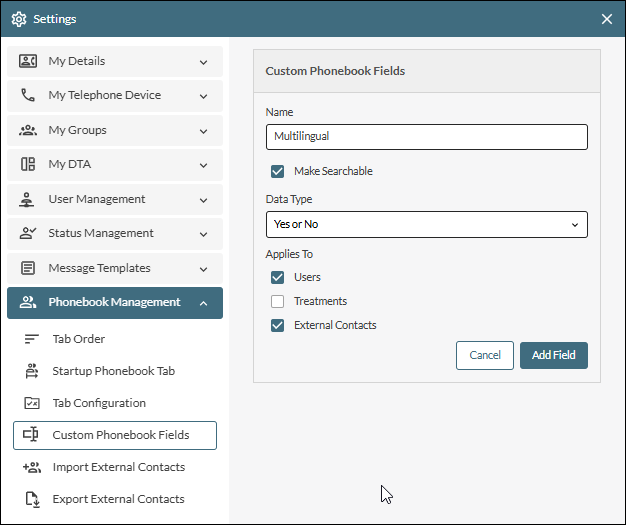Enable the Treatments checkbox
Screen dimensions: 626x525
[x=277, y=301]
